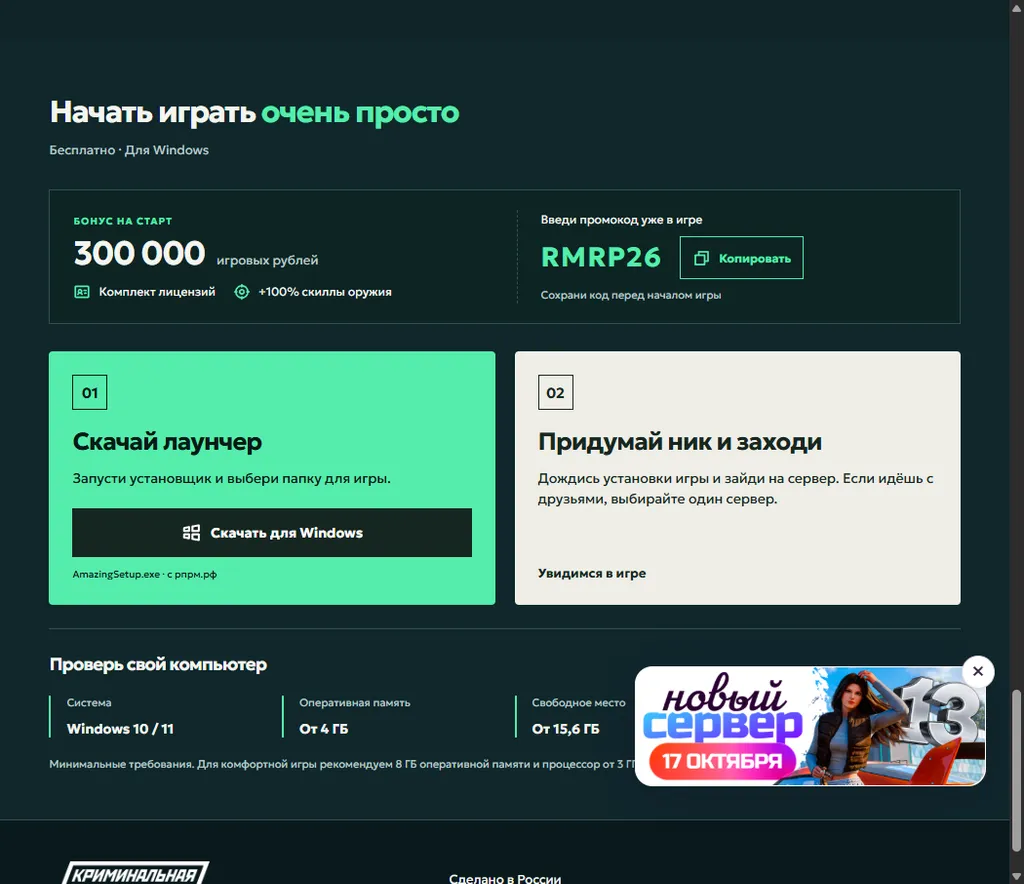Click the Минимальные требования footnote
1024x884 pixels.
[342, 764]
